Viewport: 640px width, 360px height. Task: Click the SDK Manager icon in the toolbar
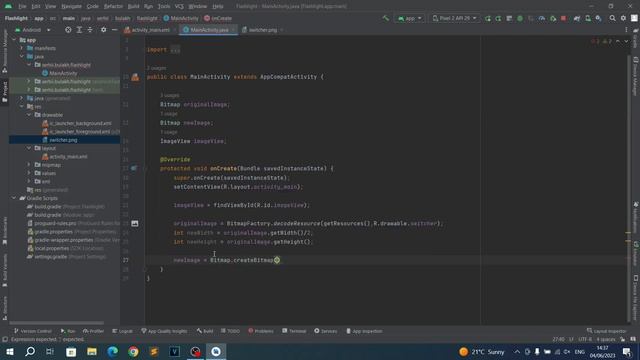(598, 18)
